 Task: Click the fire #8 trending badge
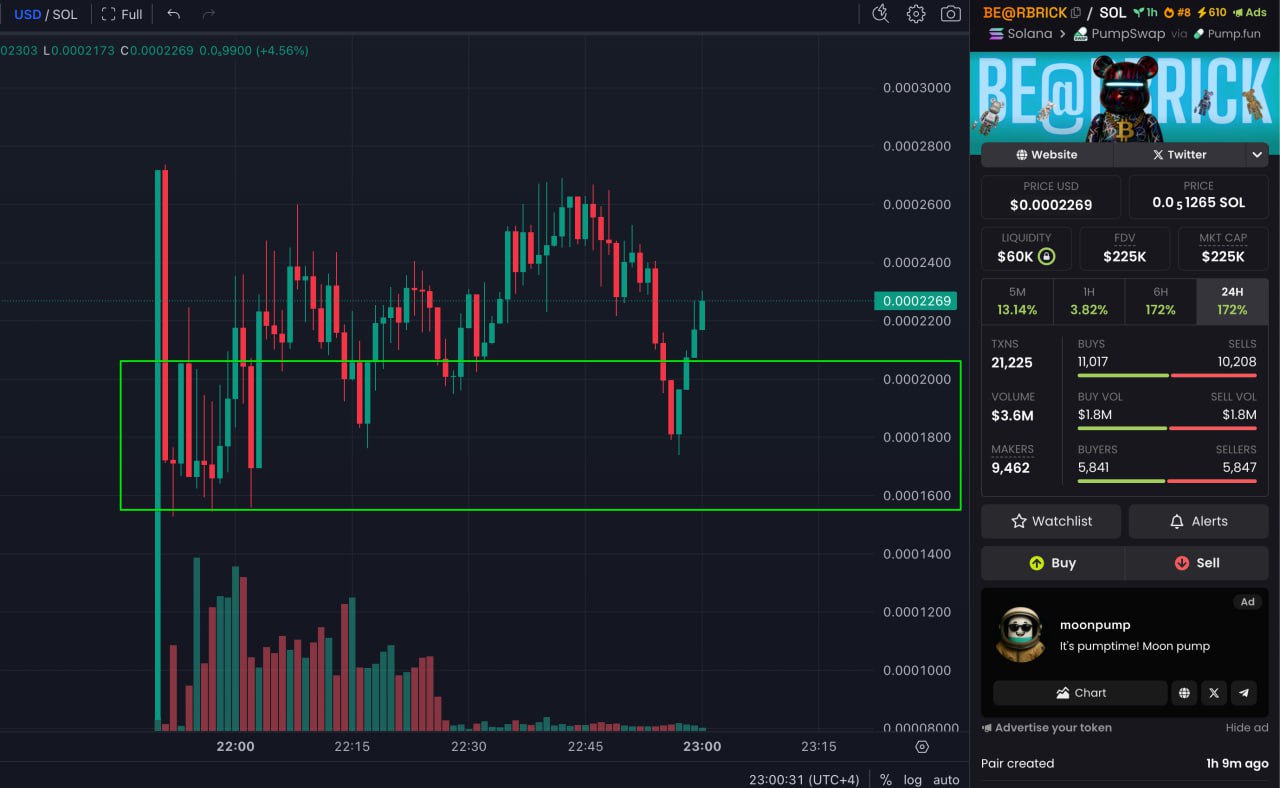(1177, 13)
